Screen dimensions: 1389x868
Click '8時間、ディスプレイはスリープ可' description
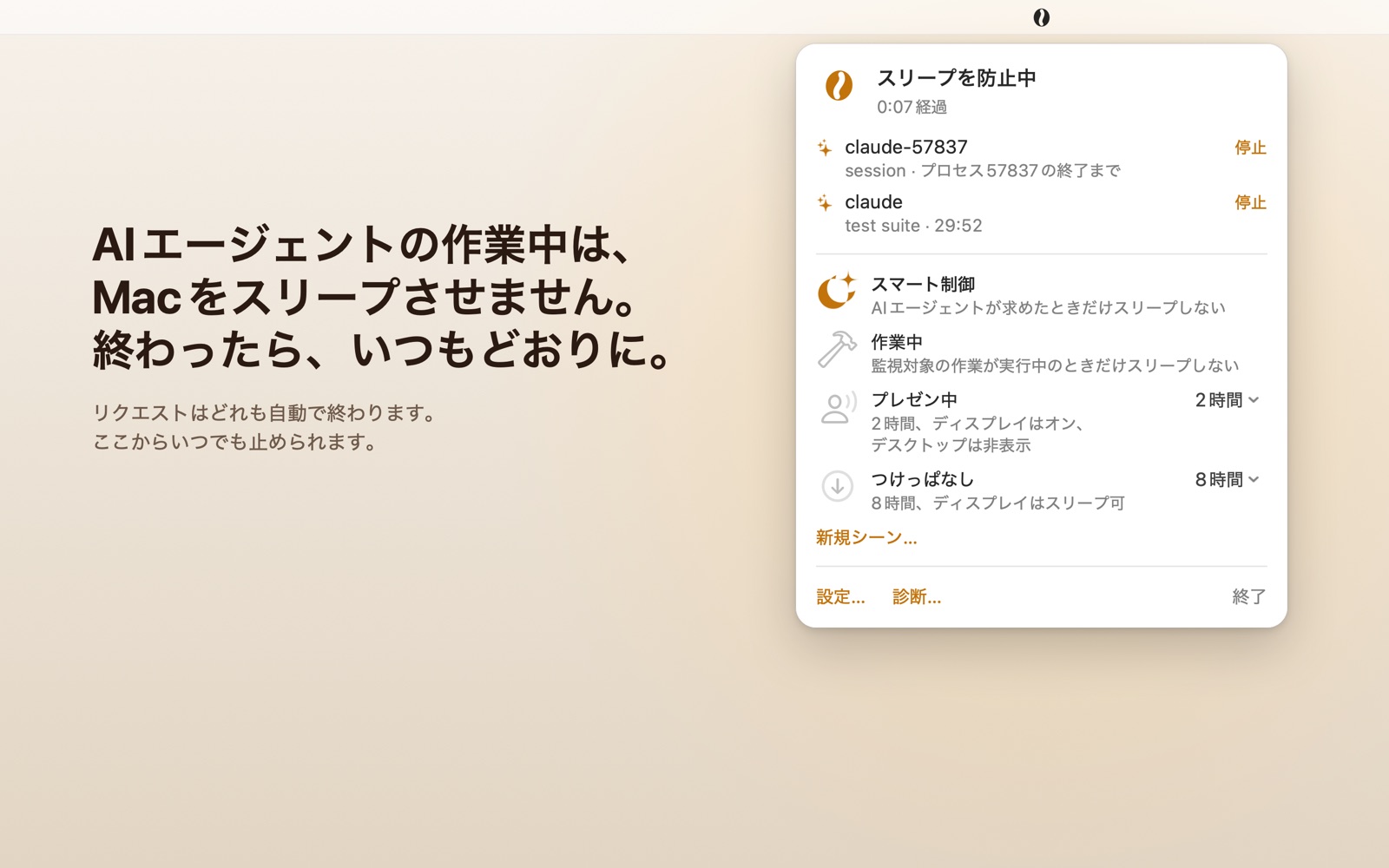997,503
